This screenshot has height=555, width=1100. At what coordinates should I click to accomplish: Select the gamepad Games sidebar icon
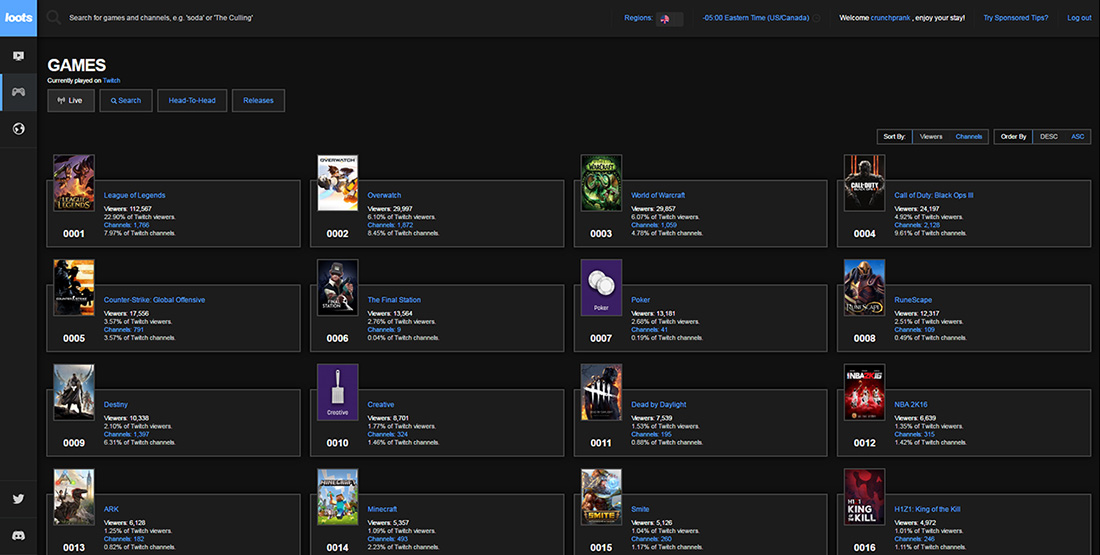(x=18, y=92)
